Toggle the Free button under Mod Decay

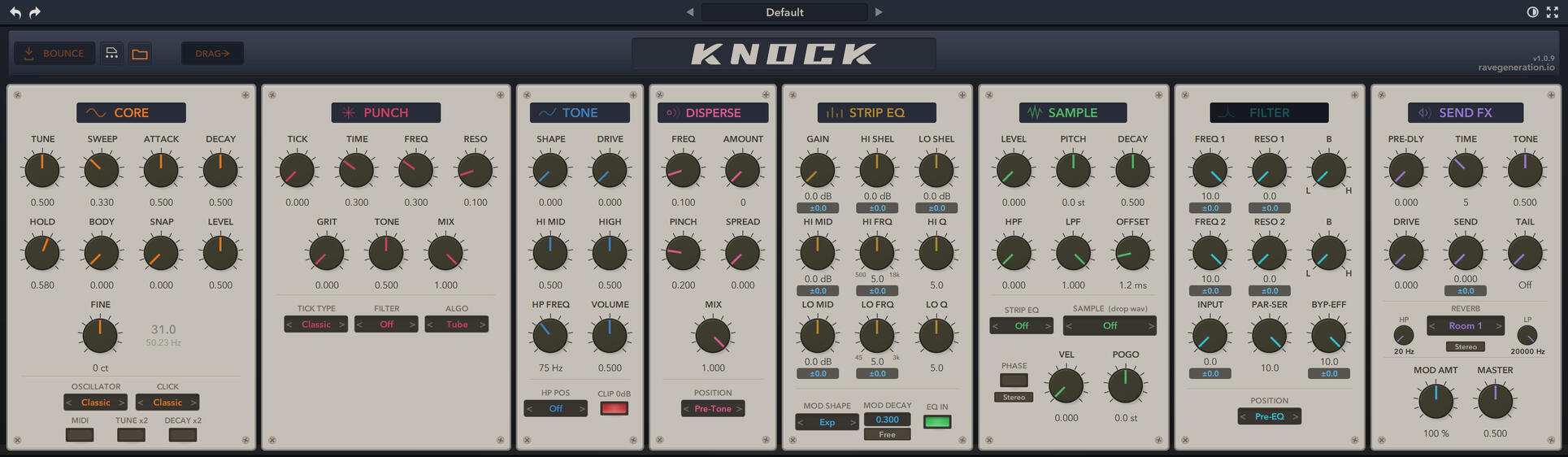coord(887,434)
